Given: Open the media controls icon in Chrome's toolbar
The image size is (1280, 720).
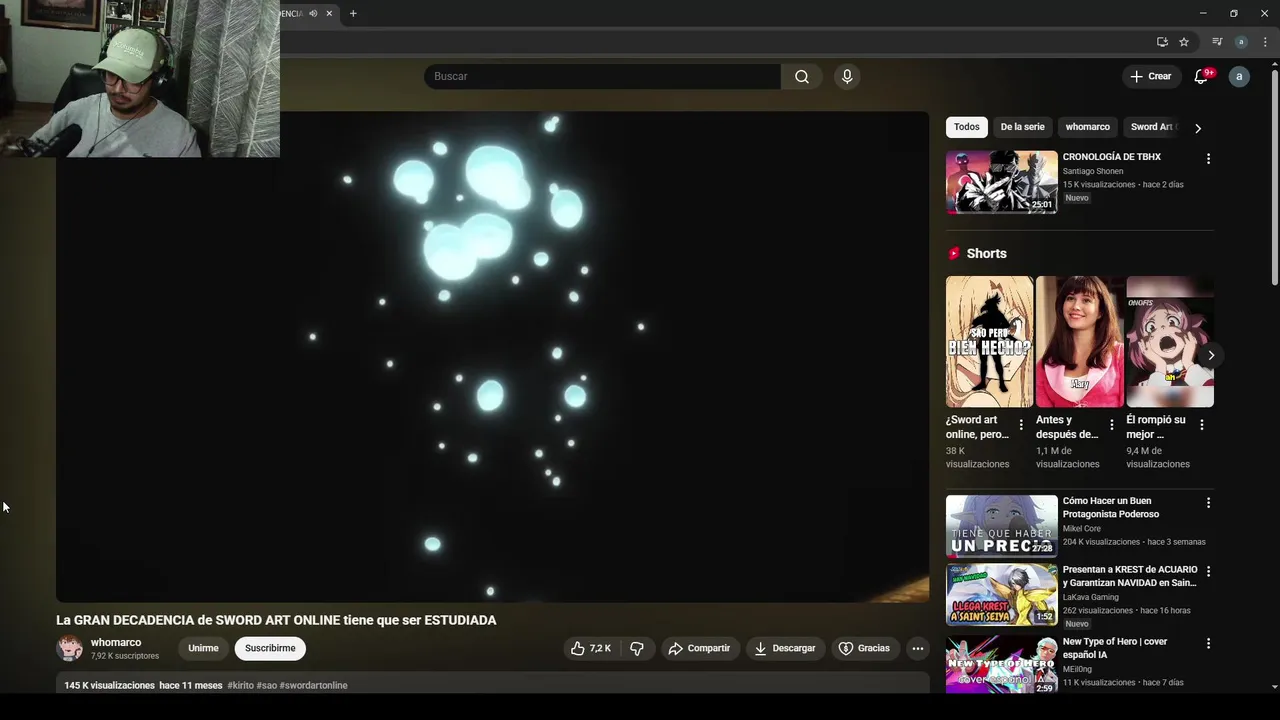Looking at the screenshot, I should tap(1217, 42).
